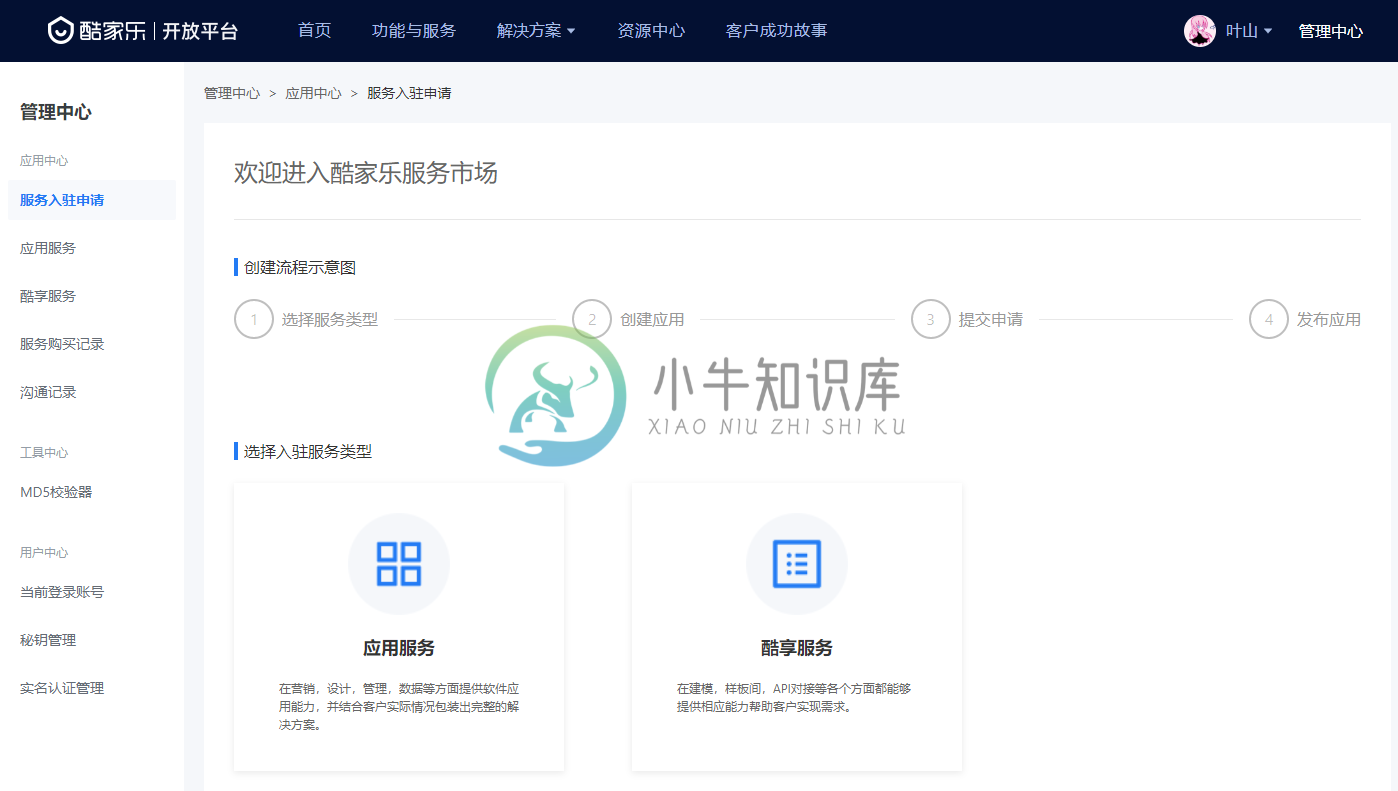Click the 酷享服务 list icon
1398x791 pixels.
click(x=797, y=564)
